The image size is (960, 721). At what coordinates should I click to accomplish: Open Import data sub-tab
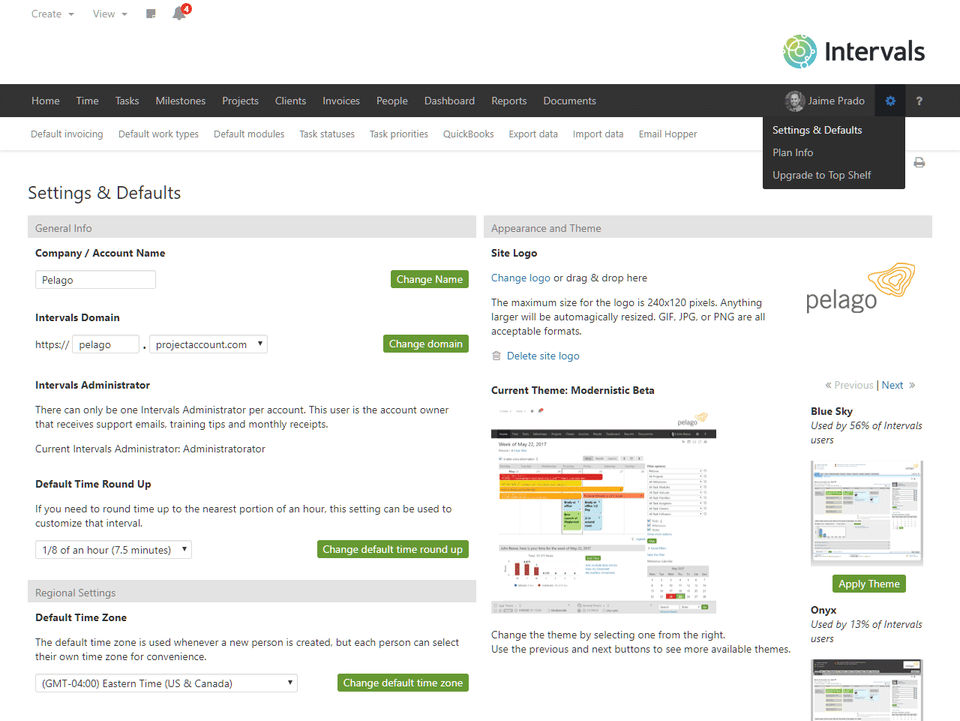(598, 134)
